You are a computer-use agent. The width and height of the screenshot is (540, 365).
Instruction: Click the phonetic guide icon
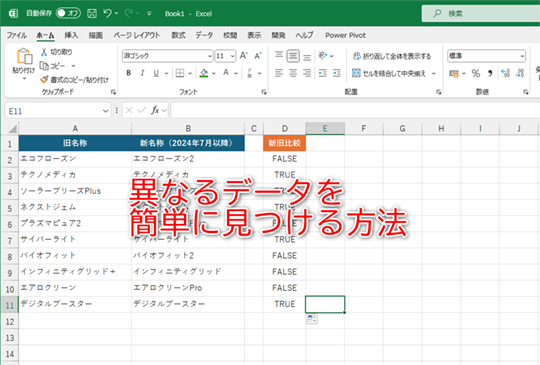coord(249,73)
